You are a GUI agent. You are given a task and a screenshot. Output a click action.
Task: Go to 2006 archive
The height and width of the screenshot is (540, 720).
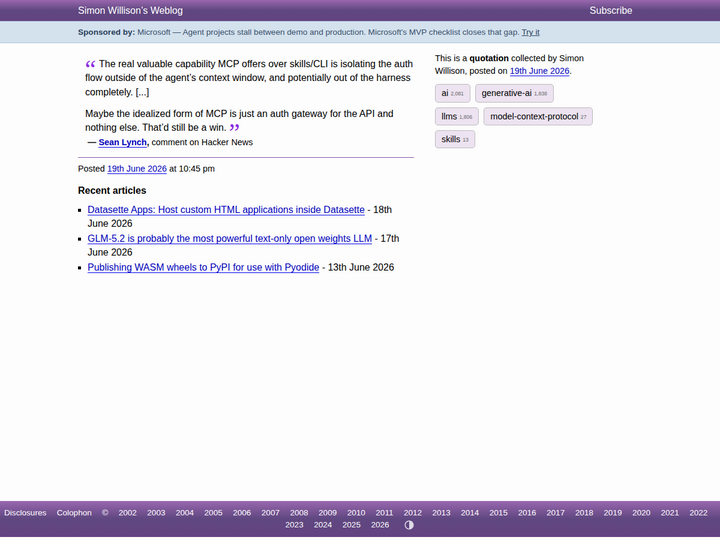click(242, 513)
